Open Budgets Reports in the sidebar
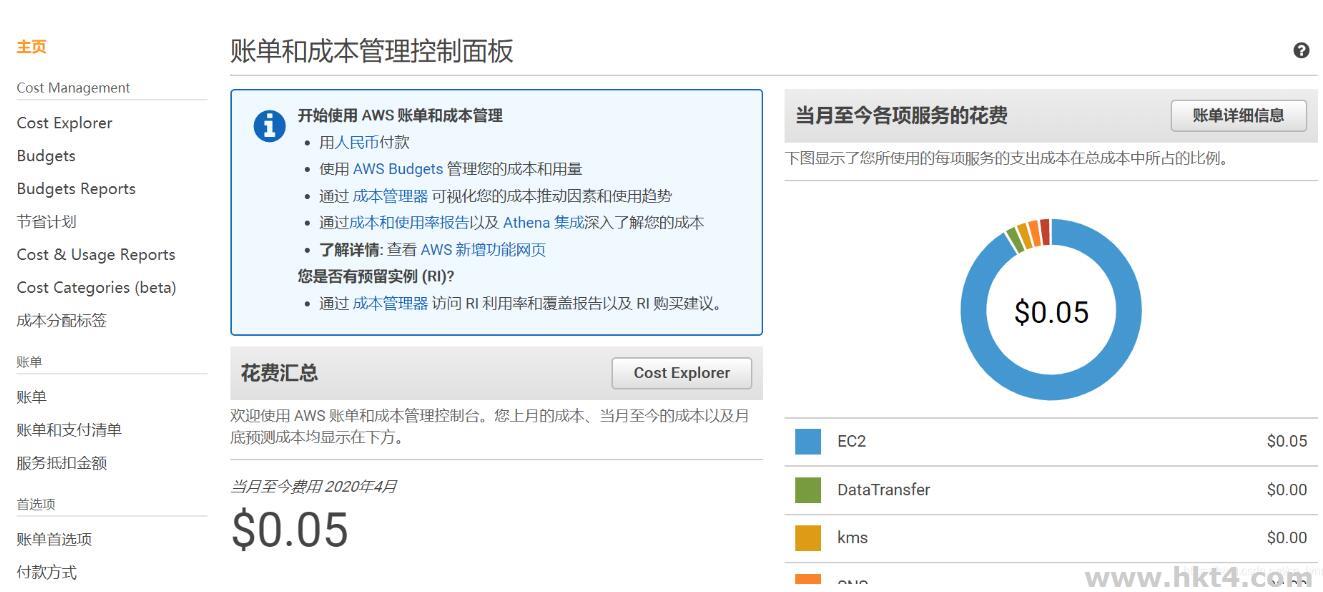This screenshot has width=1323, height=592. pyautogui.click(x=76, y=189)
